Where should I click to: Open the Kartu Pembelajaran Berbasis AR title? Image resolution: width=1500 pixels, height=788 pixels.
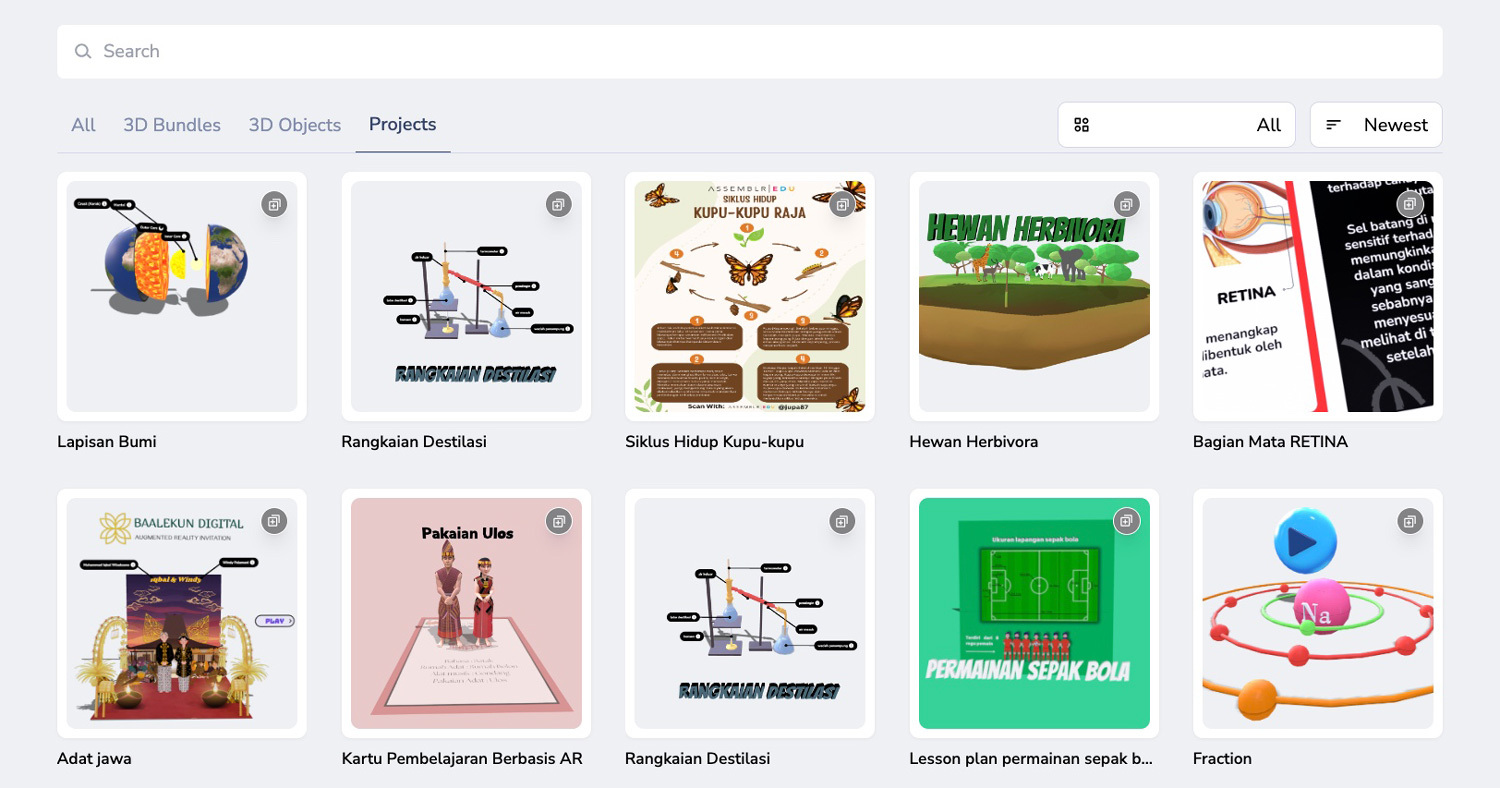pyautogui.click(x=462, y=759)
